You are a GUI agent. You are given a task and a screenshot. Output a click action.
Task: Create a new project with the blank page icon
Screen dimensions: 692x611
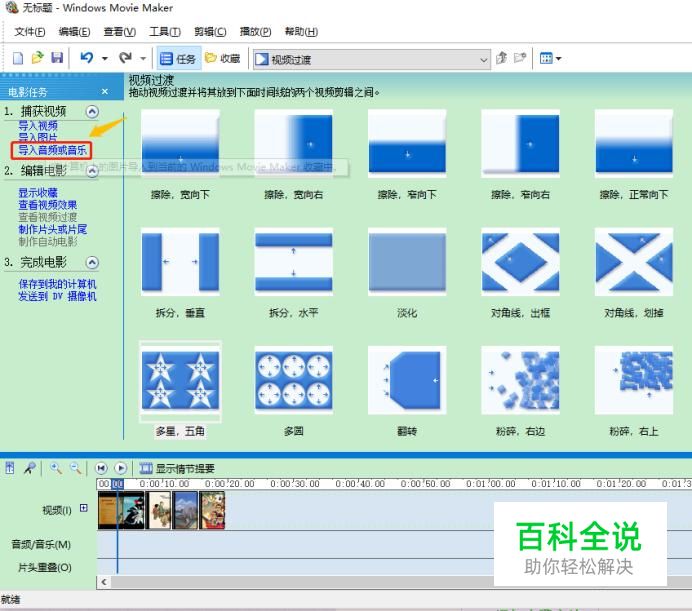(18, 58)
